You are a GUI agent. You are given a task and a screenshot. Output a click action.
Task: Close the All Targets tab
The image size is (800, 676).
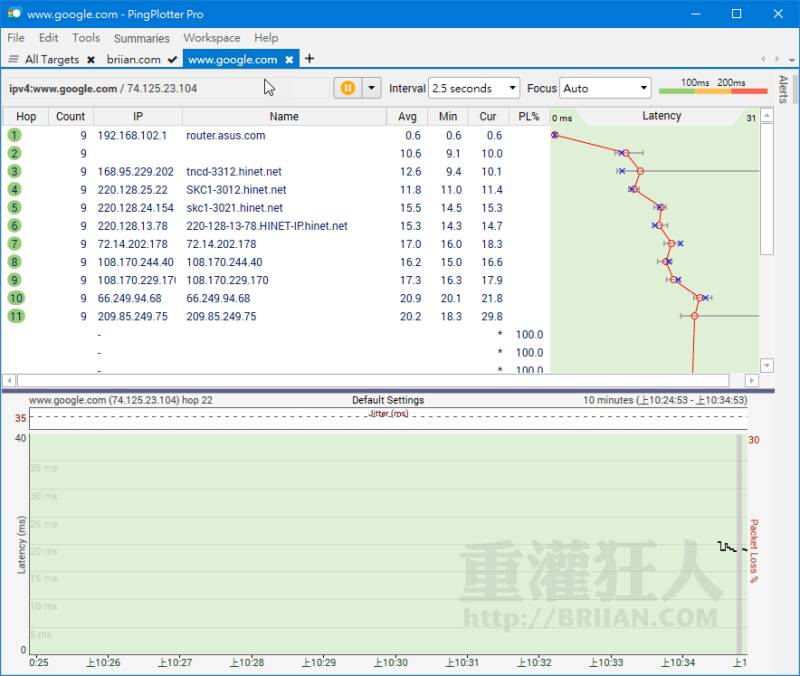point(91,60)
